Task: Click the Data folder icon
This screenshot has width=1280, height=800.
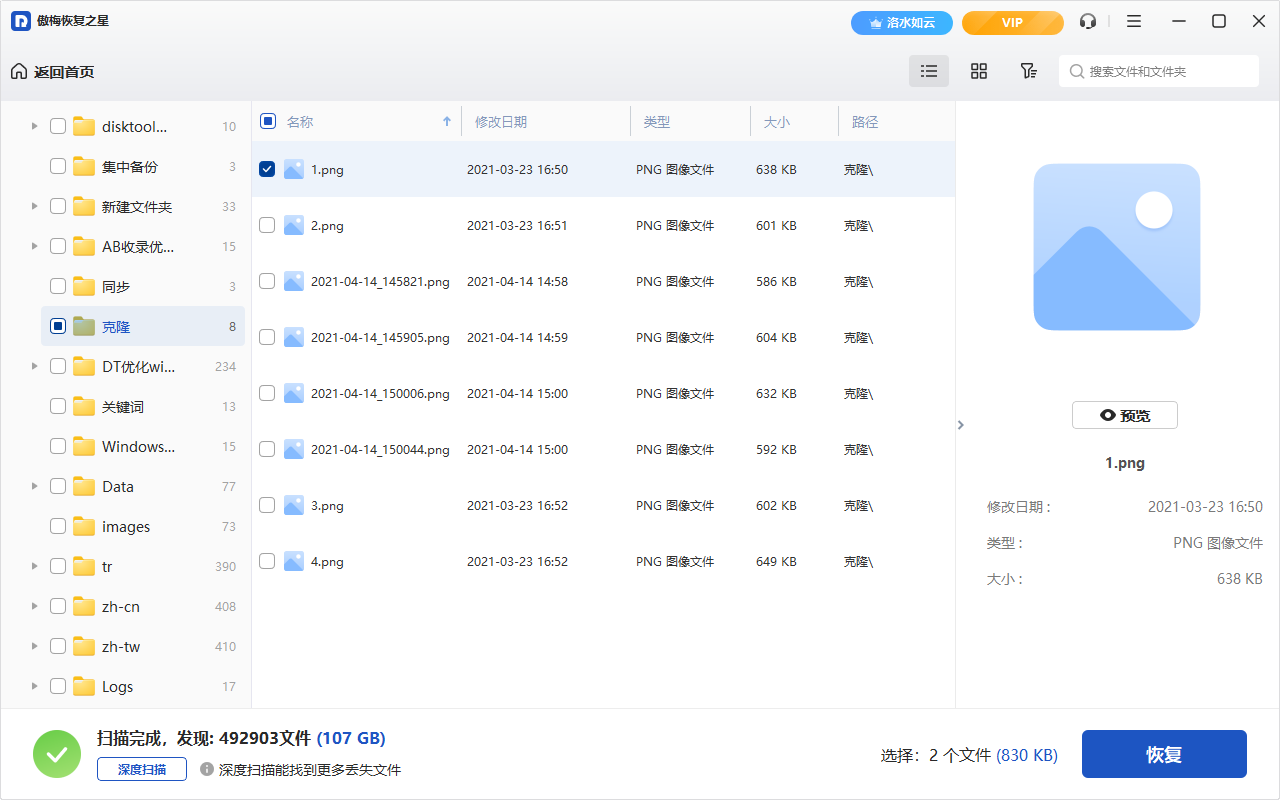Action: (84, 486)
